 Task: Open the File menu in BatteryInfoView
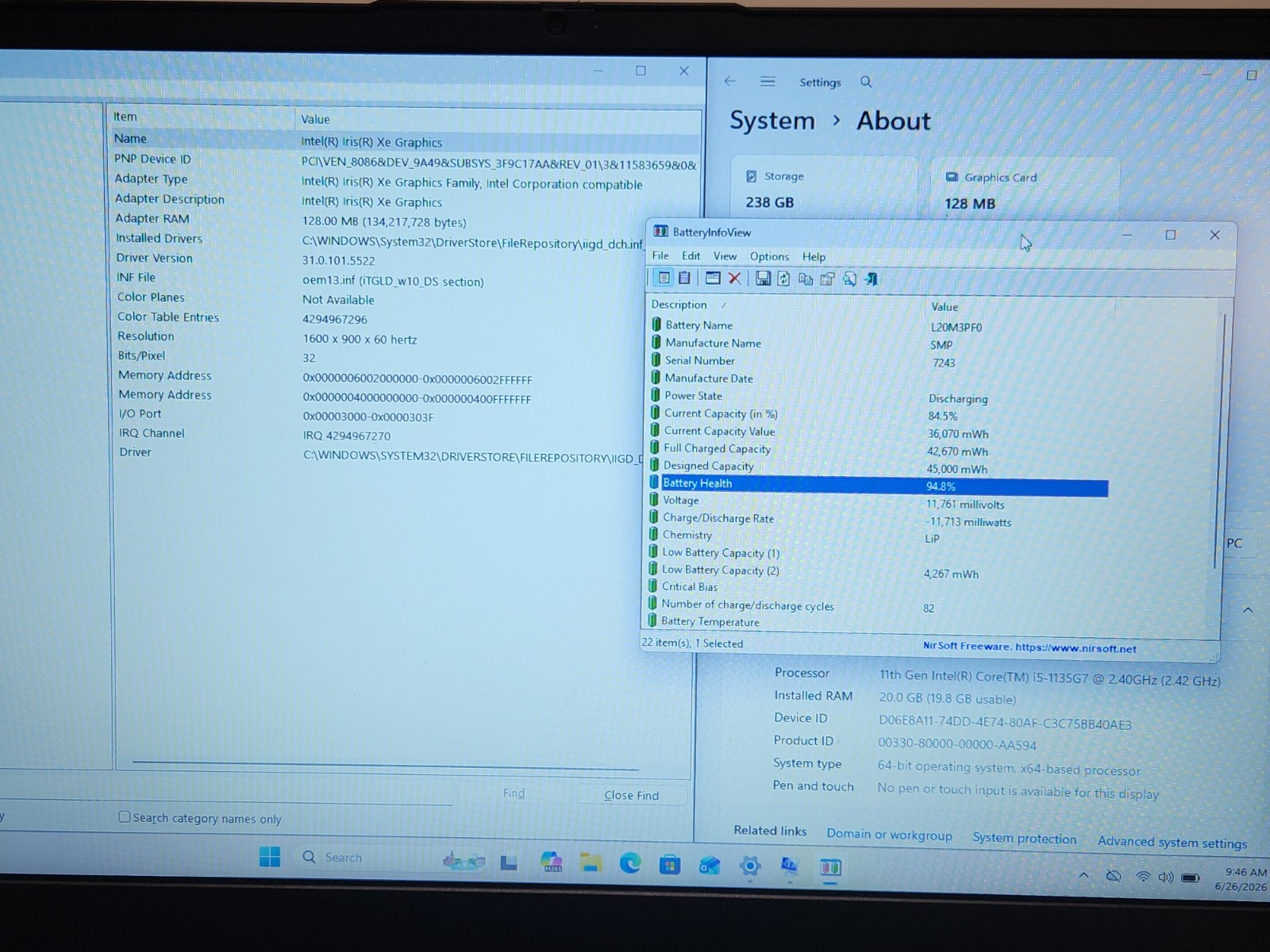(660, 255)
